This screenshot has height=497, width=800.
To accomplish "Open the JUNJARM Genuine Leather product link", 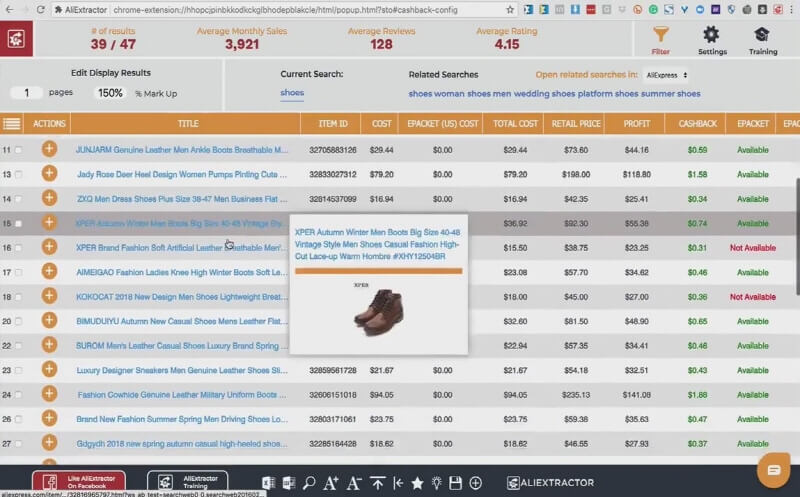I will coord(181,150).
